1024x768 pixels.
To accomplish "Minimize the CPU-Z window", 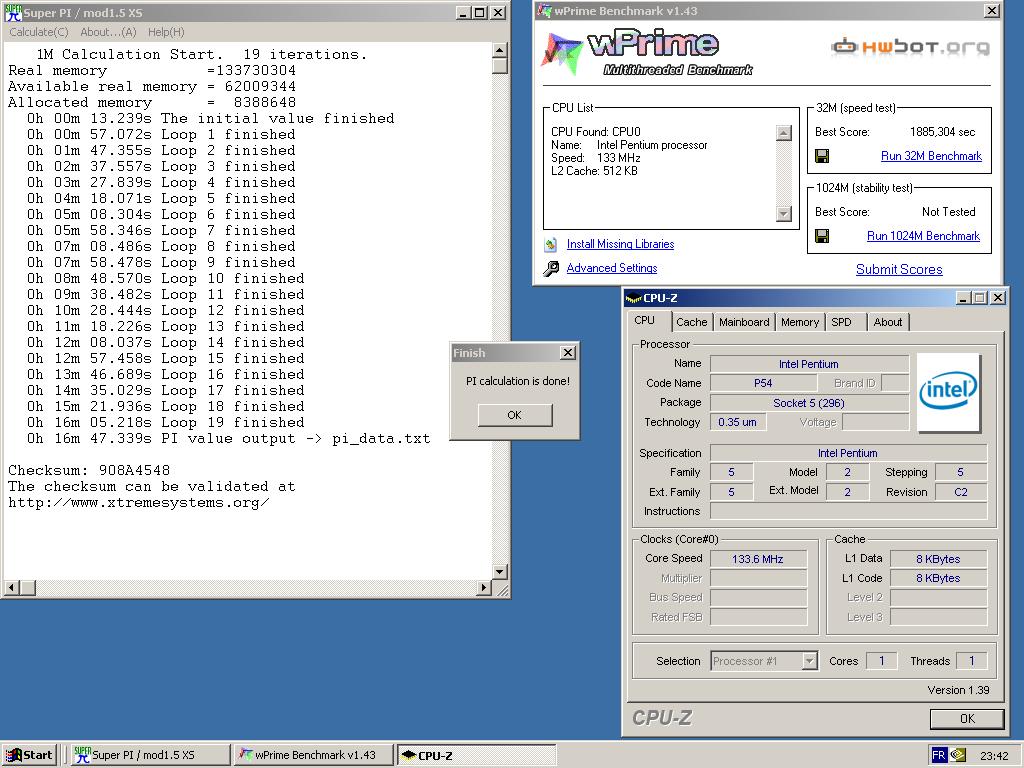I will [x=963, y=298].
